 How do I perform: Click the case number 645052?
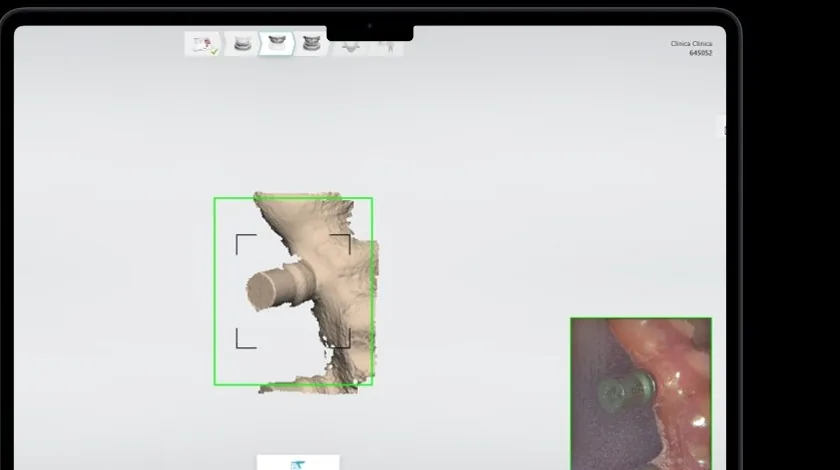pyautogui.click(x=700, y=53)
